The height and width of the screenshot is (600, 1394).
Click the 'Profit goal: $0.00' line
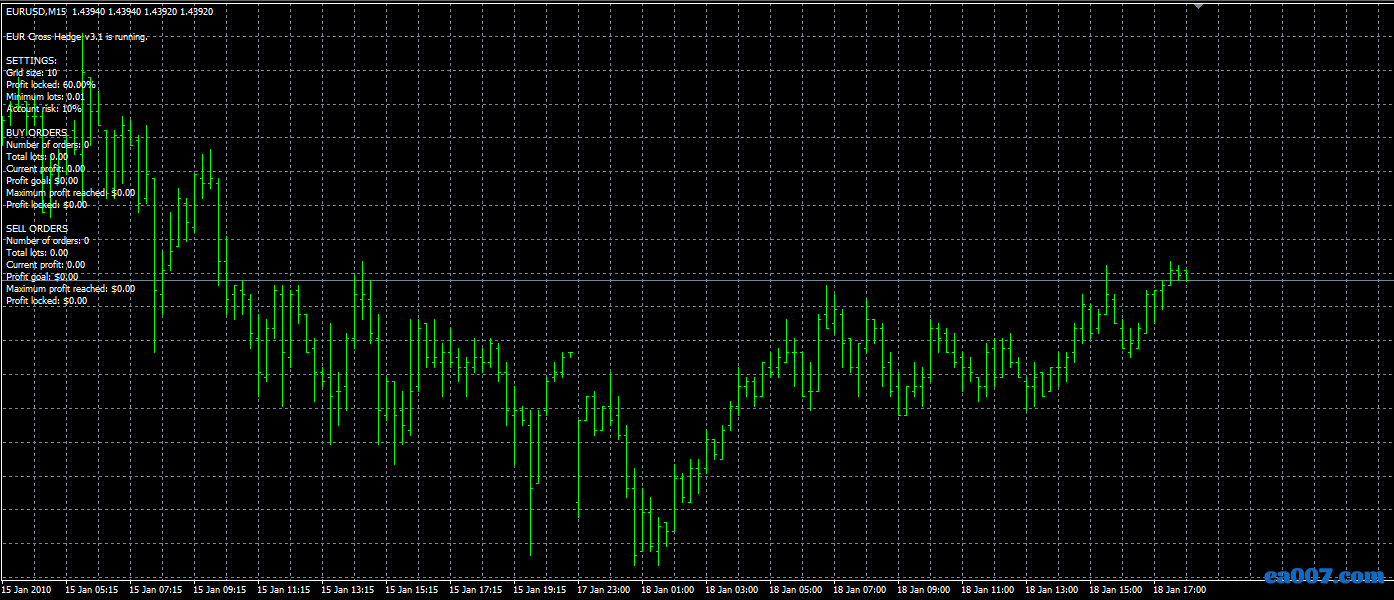[x=40, y=180]
